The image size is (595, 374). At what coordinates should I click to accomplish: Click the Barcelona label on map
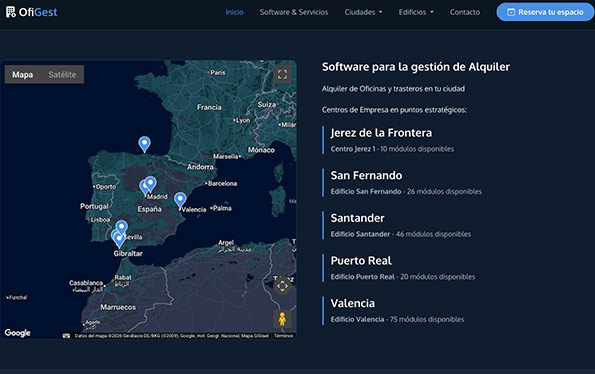[222, 184]
